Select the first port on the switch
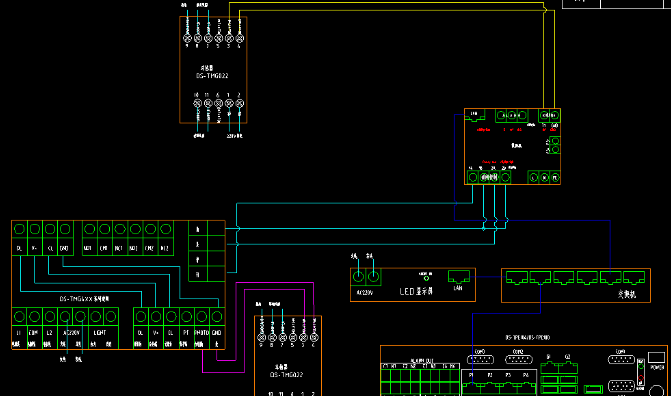Screen dimensions: 671x396 517,278
